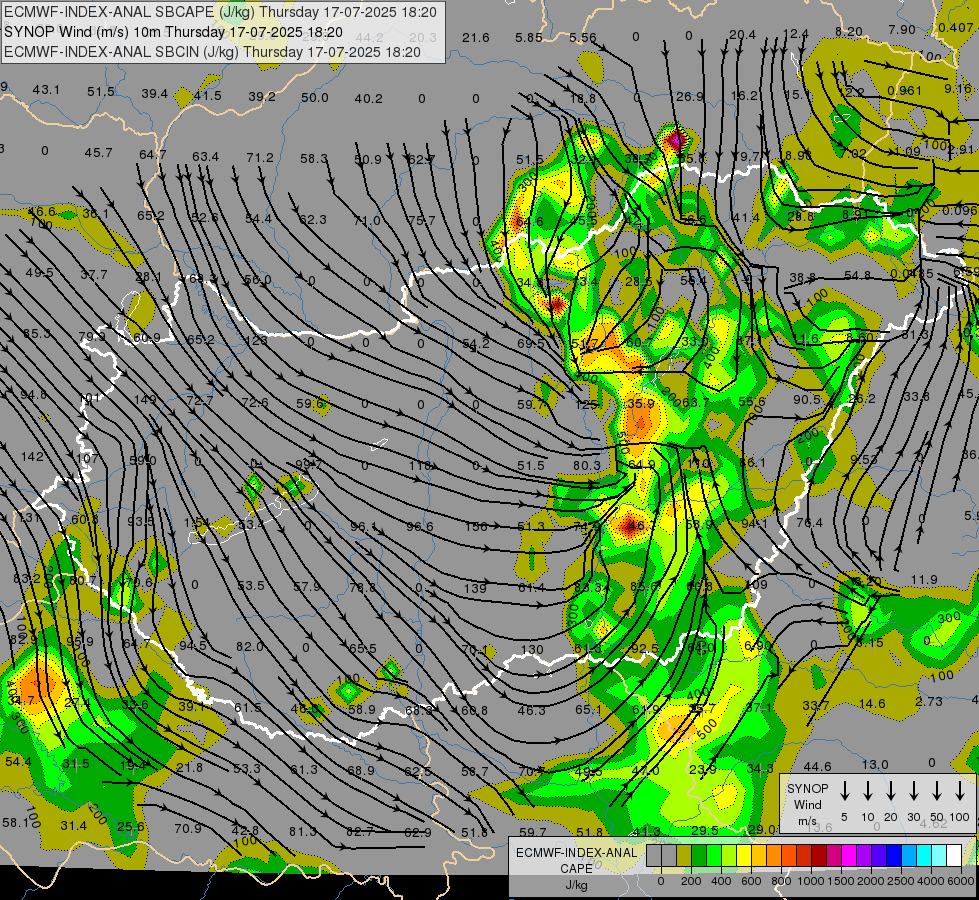Click the map value 81.3
The image size is (979, 900).
click(x=303, y=831)
